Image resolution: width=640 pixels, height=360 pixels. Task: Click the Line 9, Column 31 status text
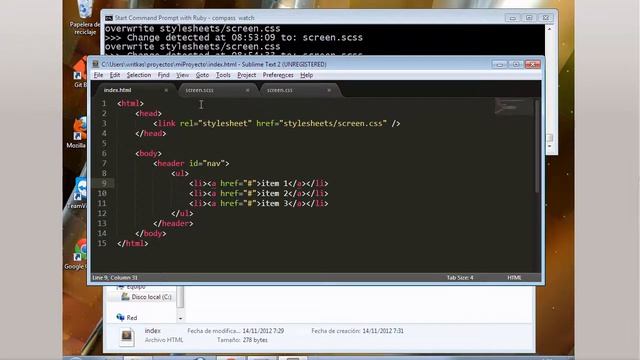tap(115, 278)
